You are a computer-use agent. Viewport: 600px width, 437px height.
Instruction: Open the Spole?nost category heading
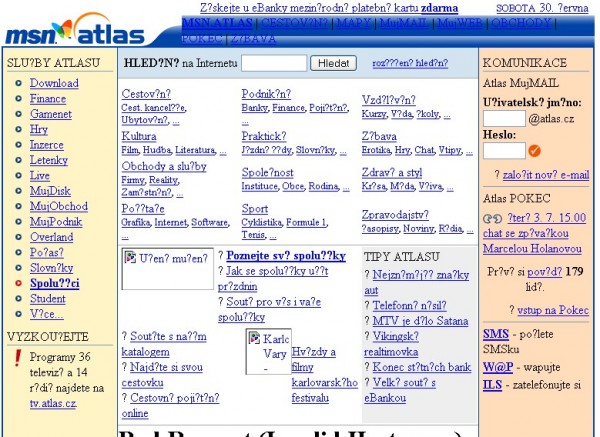coord(267,173)
